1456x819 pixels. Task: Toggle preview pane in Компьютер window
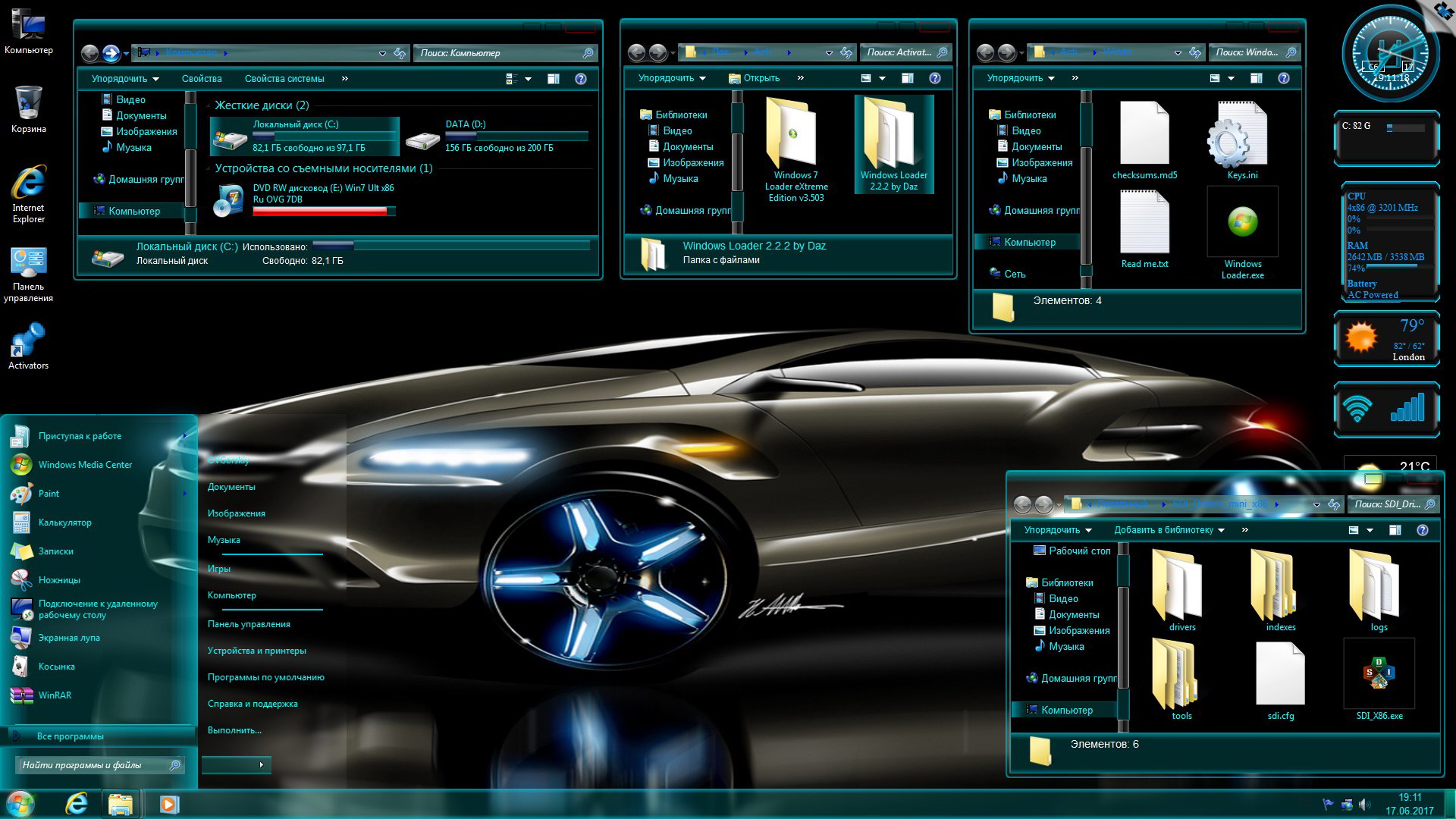click(x=554, y=79)
